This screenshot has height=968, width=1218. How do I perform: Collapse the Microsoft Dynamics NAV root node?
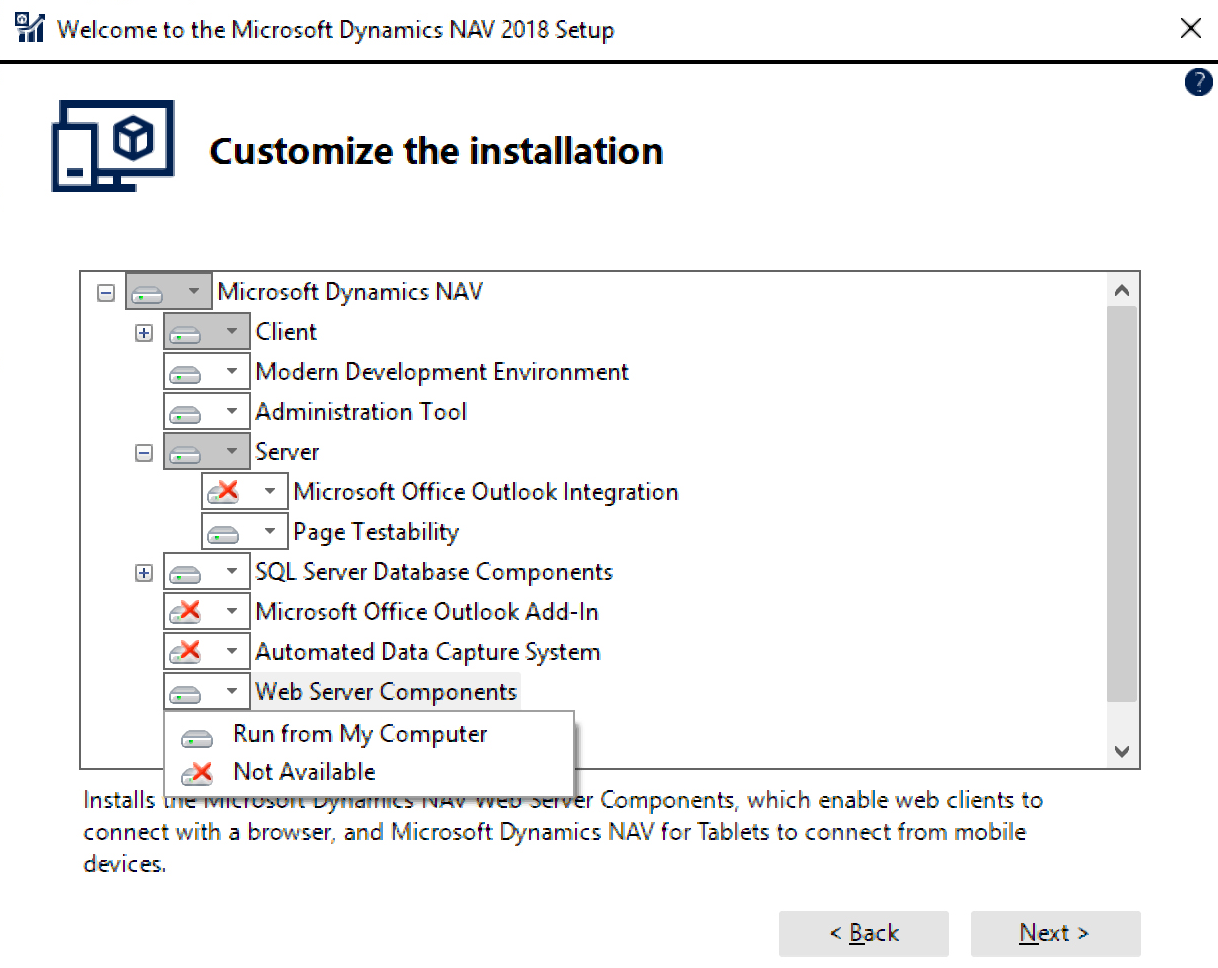pos(106,293)
